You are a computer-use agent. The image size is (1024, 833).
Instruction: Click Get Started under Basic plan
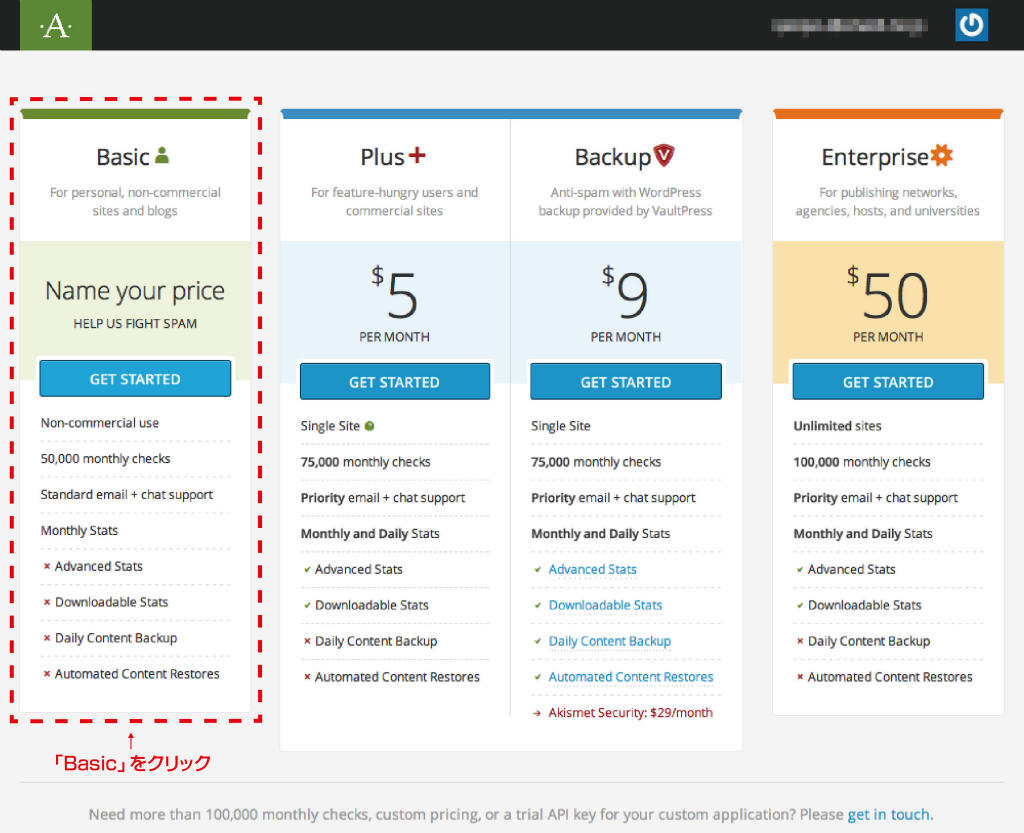[135, 379]
